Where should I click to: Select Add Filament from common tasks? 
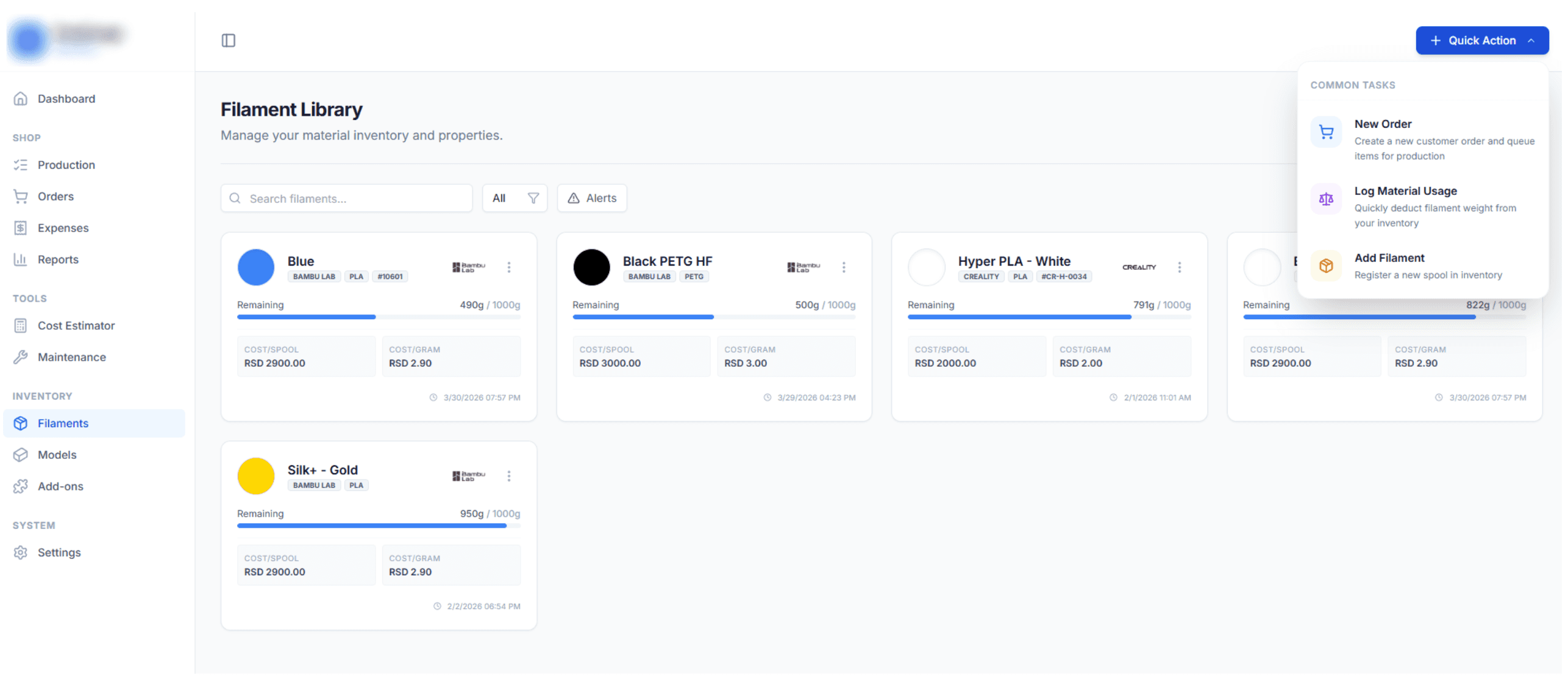pos(1388,258)
